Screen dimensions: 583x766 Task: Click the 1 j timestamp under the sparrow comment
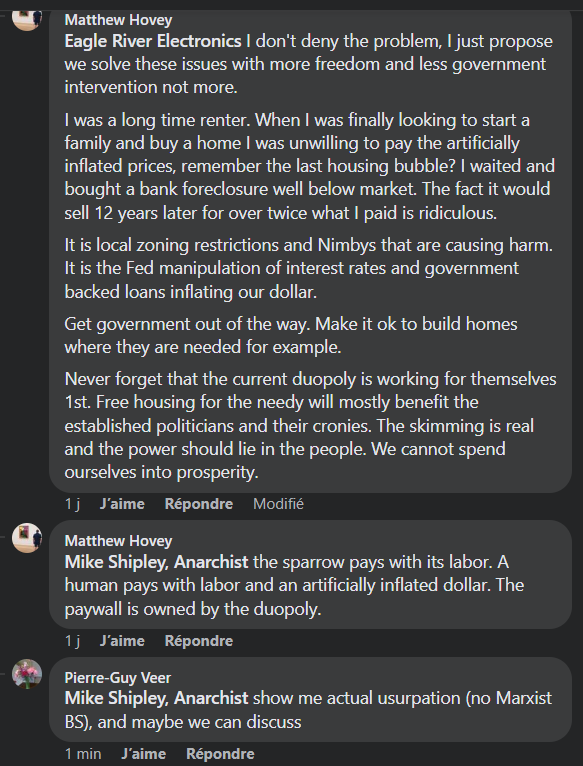(x=72, y=640)
